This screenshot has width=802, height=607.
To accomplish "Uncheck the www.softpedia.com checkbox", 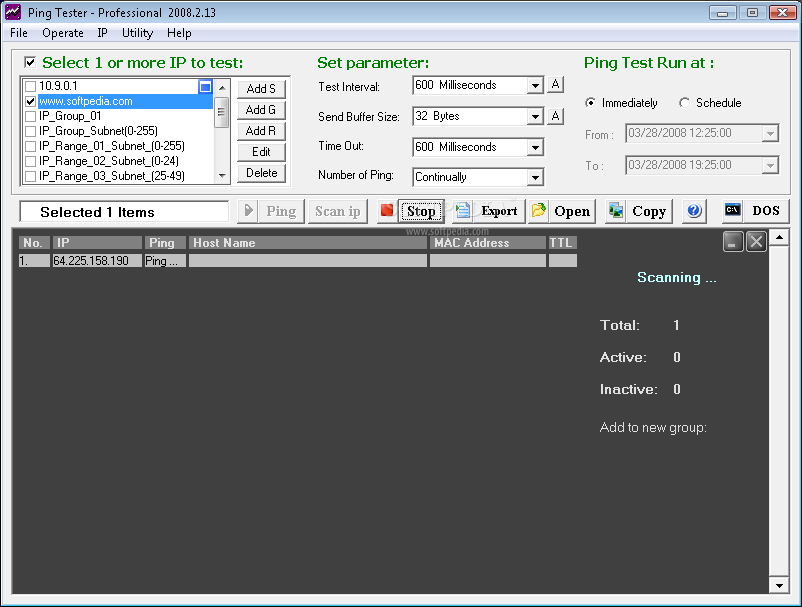I will point(31,101).
